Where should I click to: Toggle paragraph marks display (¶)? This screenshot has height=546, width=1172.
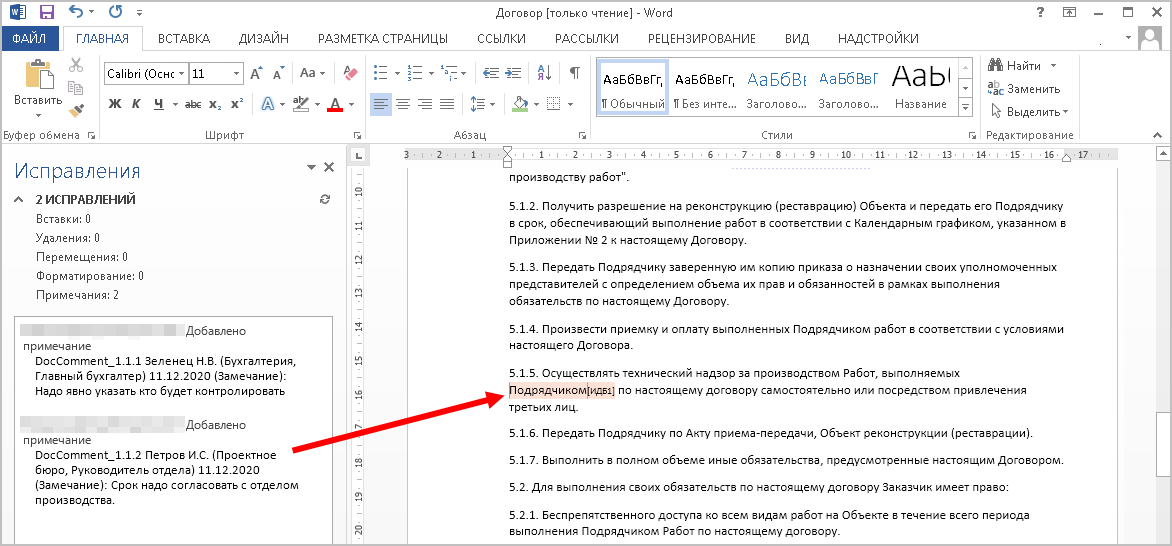[574, 74]
